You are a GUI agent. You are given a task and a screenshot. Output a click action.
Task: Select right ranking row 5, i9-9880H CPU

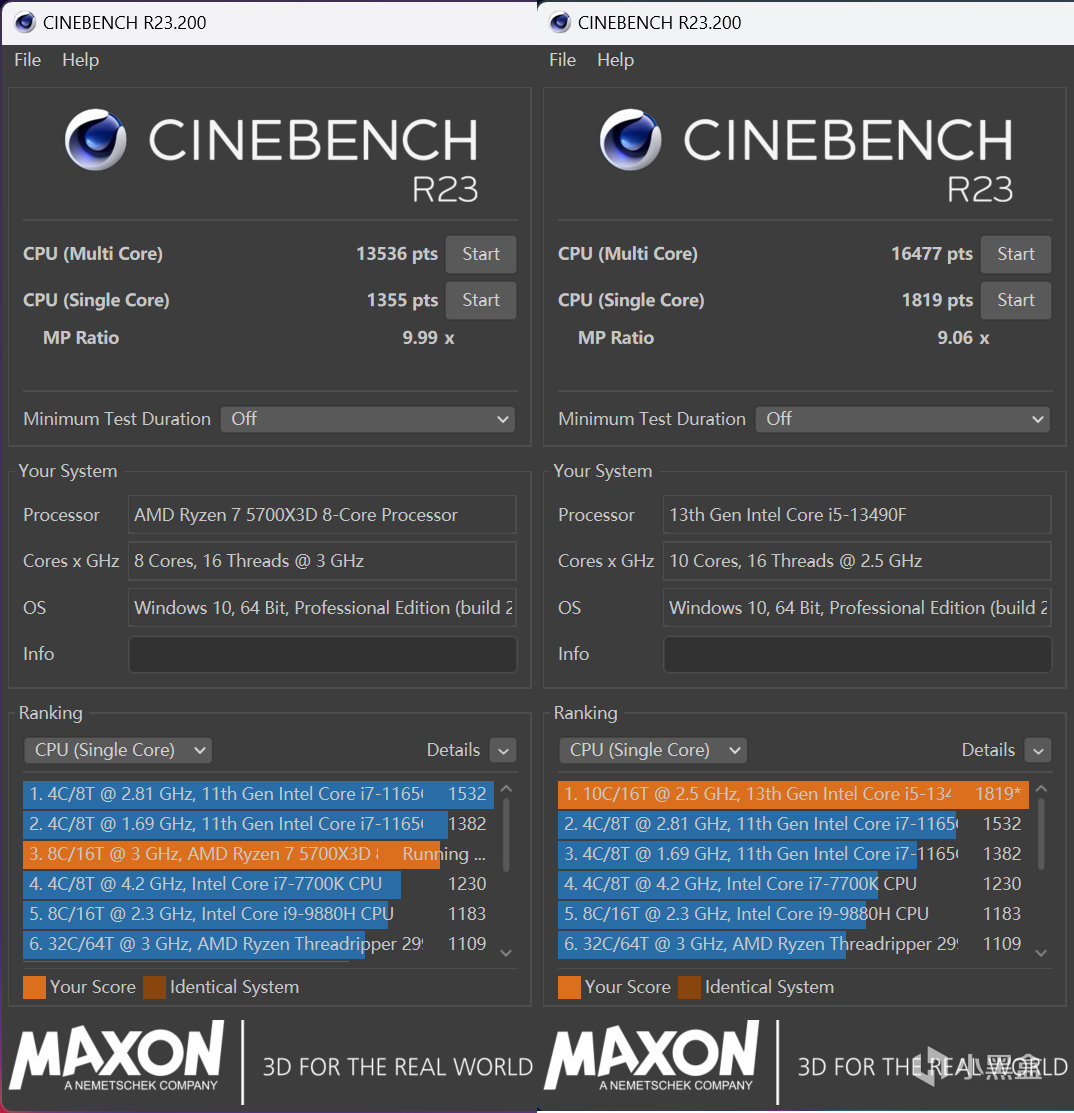pyautogui.click(x=794, y=914)
